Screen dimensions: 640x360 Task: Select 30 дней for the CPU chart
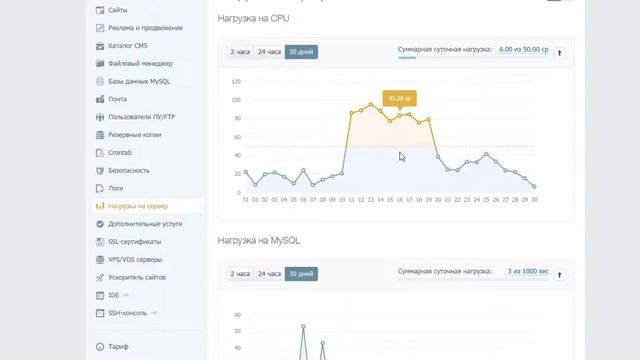coord(301,52)
